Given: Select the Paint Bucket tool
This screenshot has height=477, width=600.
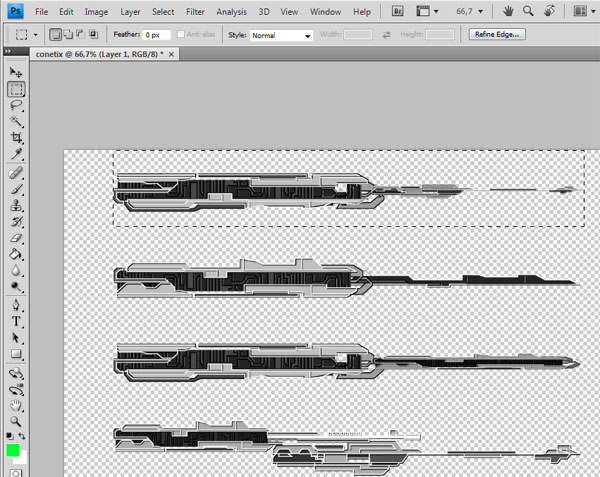Looking at the screenshot, I should coord(16,254).
